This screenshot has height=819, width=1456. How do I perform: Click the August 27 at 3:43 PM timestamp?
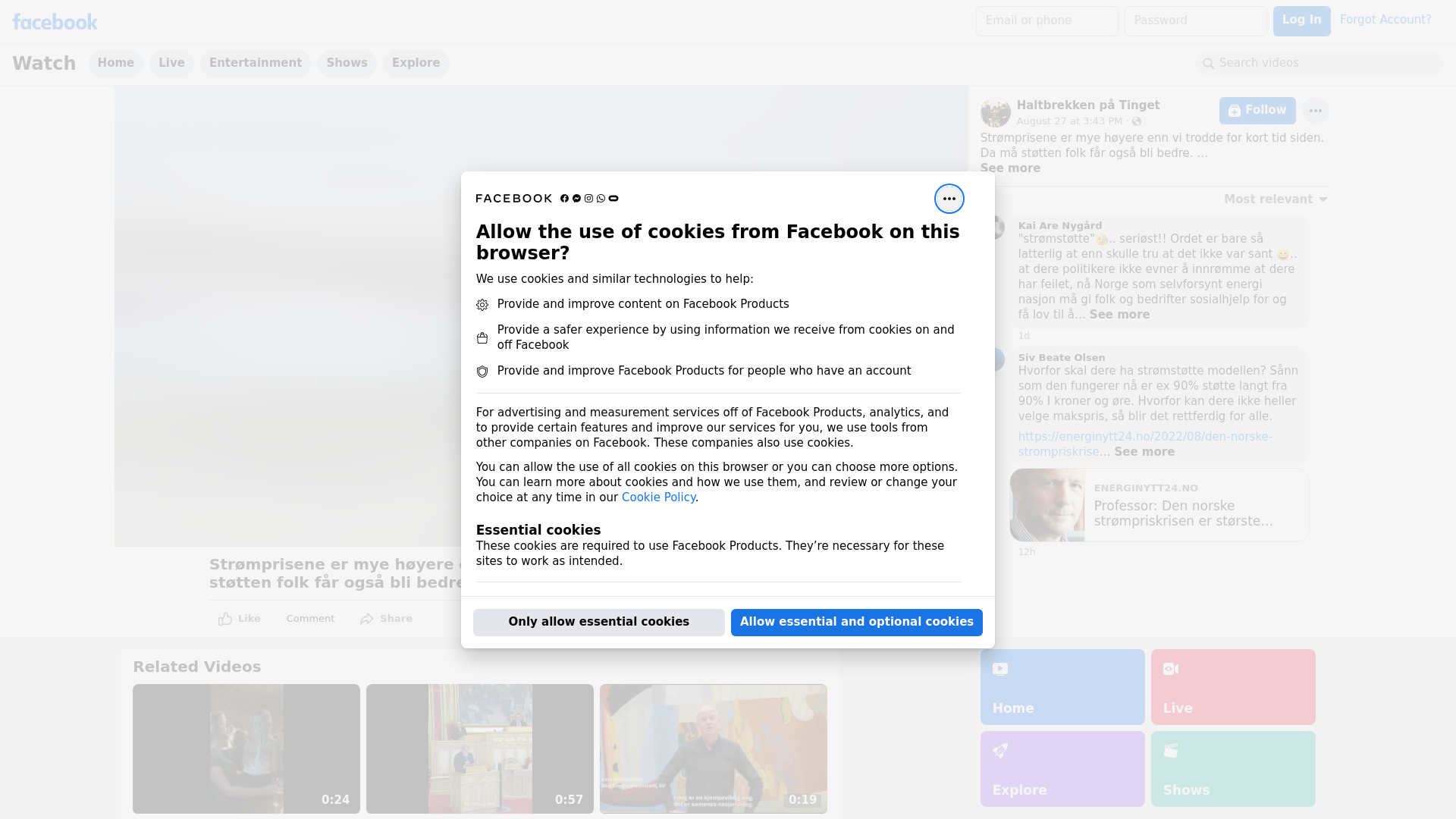coord(1069,121)
